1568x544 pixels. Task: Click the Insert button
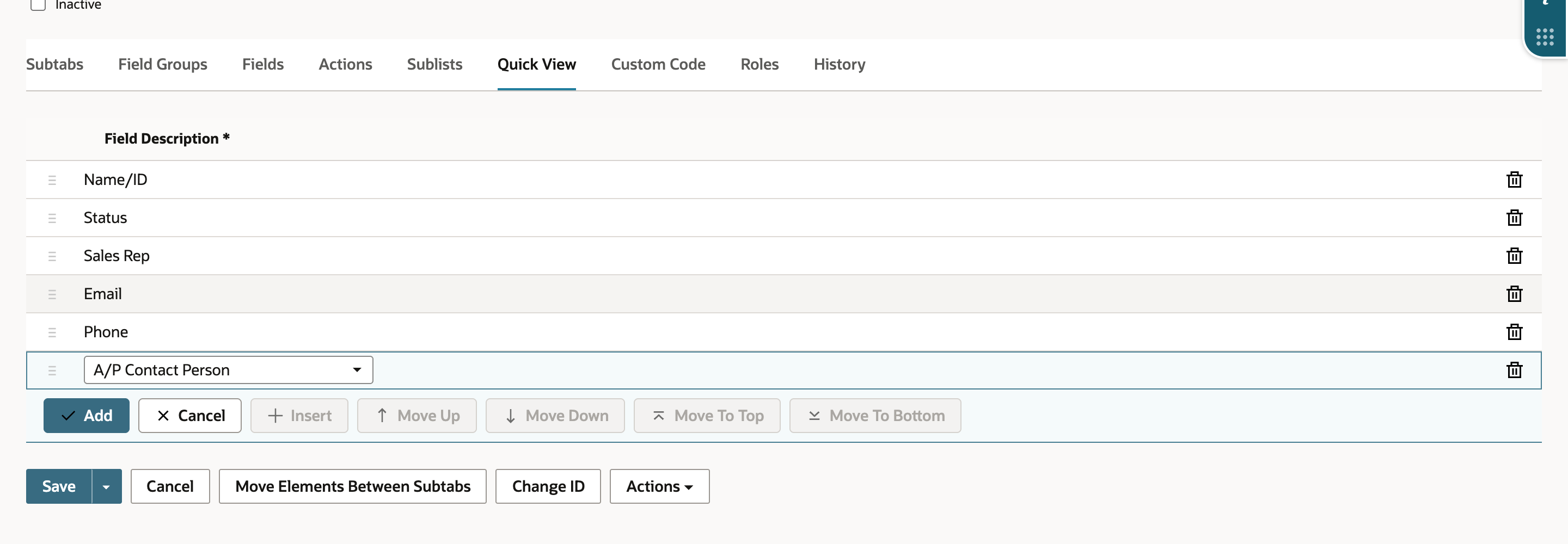[x=299, y=416]
